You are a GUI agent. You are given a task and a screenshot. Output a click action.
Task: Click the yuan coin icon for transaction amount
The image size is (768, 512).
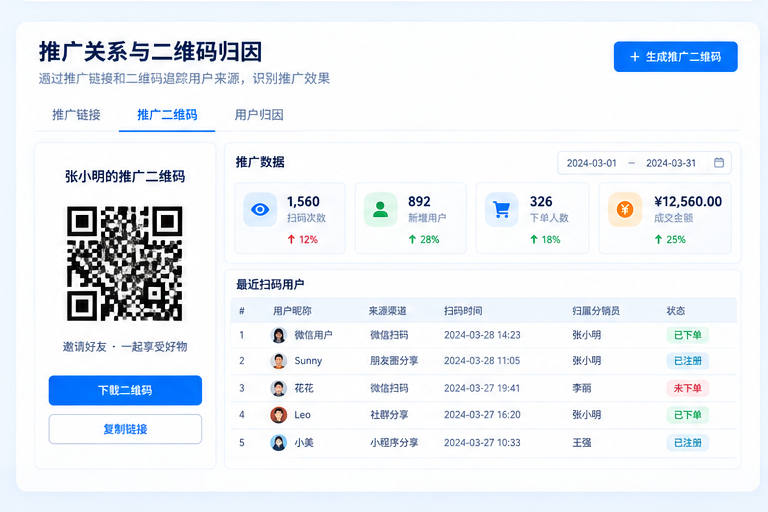(x=625, y=210)
